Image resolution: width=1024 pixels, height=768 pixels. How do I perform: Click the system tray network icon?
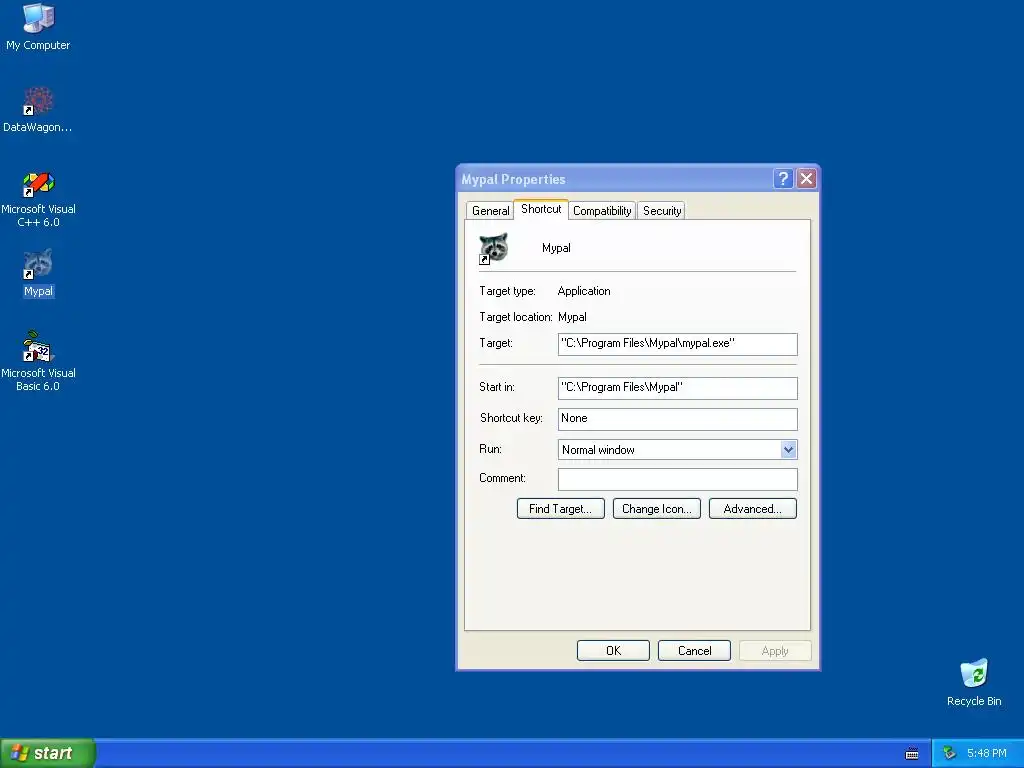pos(949,753)
